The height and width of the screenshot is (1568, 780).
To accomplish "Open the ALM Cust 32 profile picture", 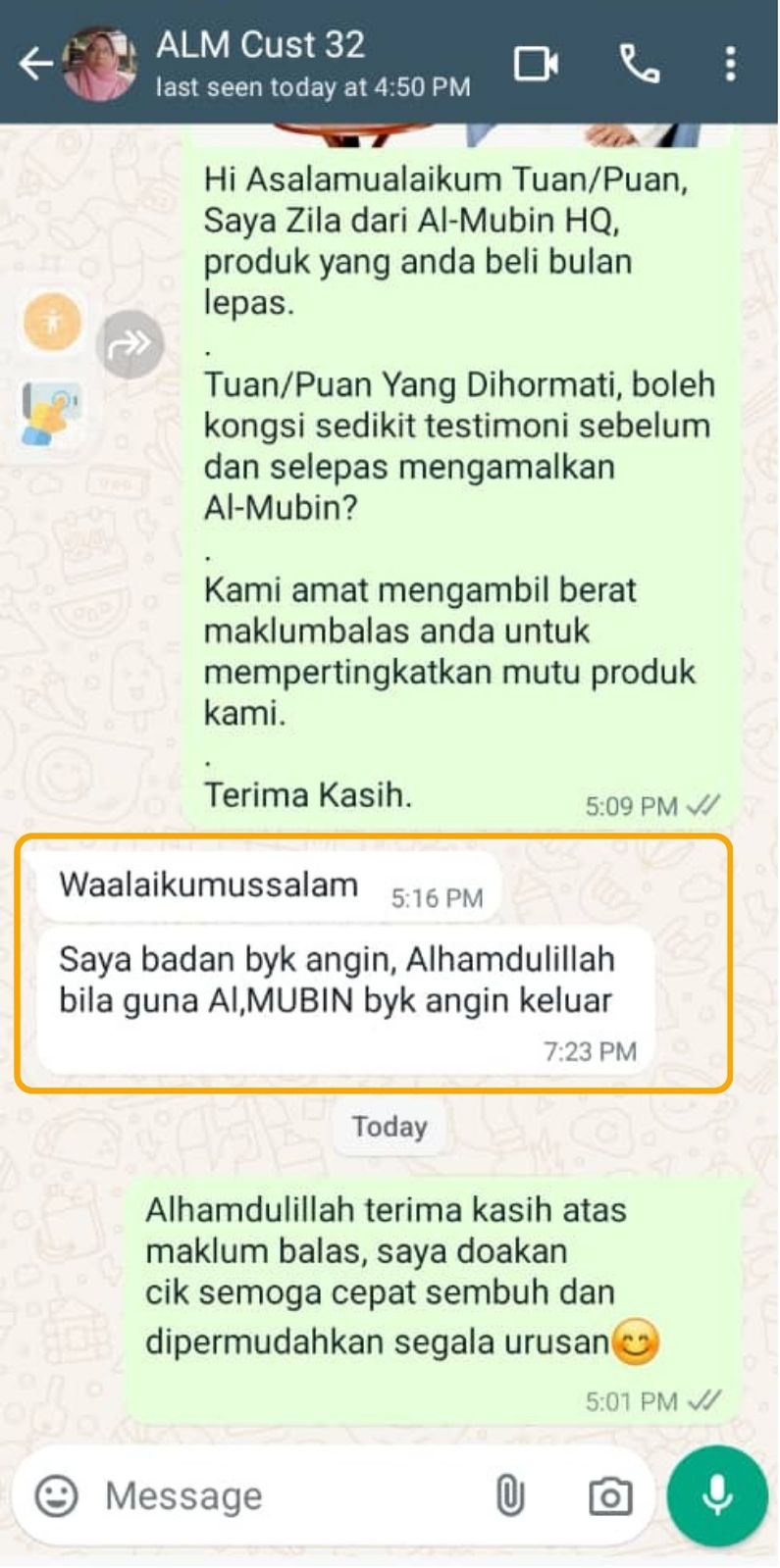I will (x=99, y=64).
